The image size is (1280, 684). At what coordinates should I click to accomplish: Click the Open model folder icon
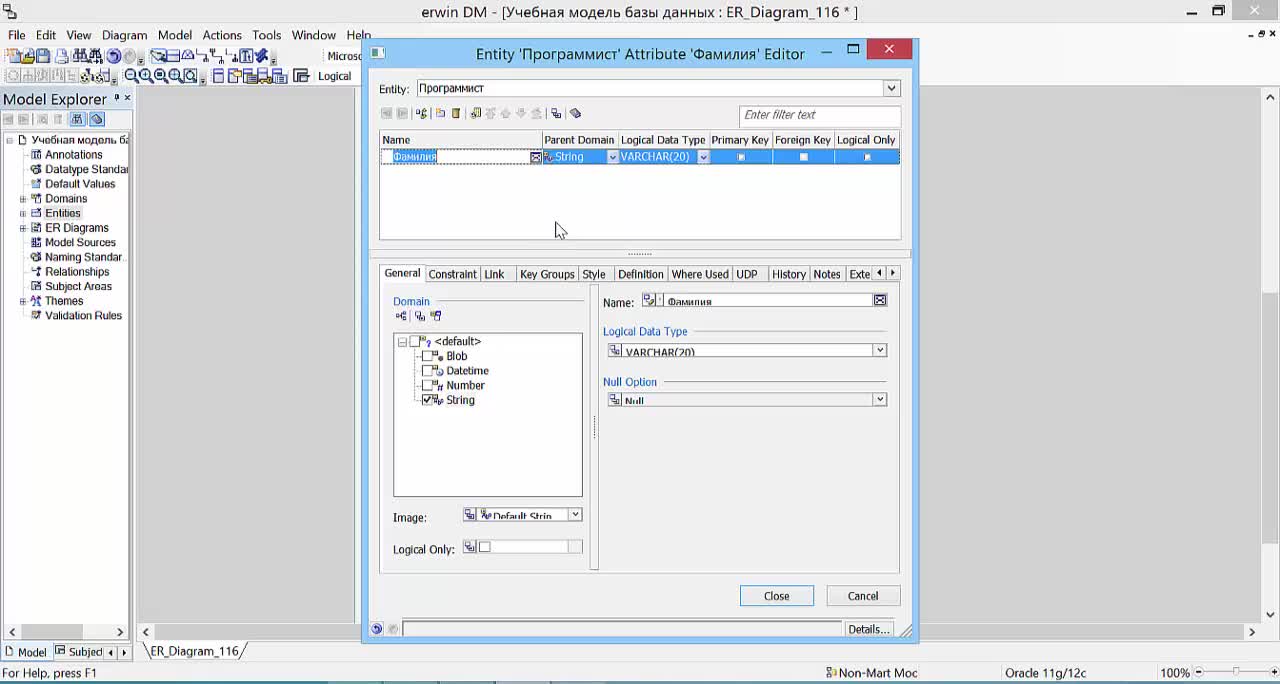(28, 56)
